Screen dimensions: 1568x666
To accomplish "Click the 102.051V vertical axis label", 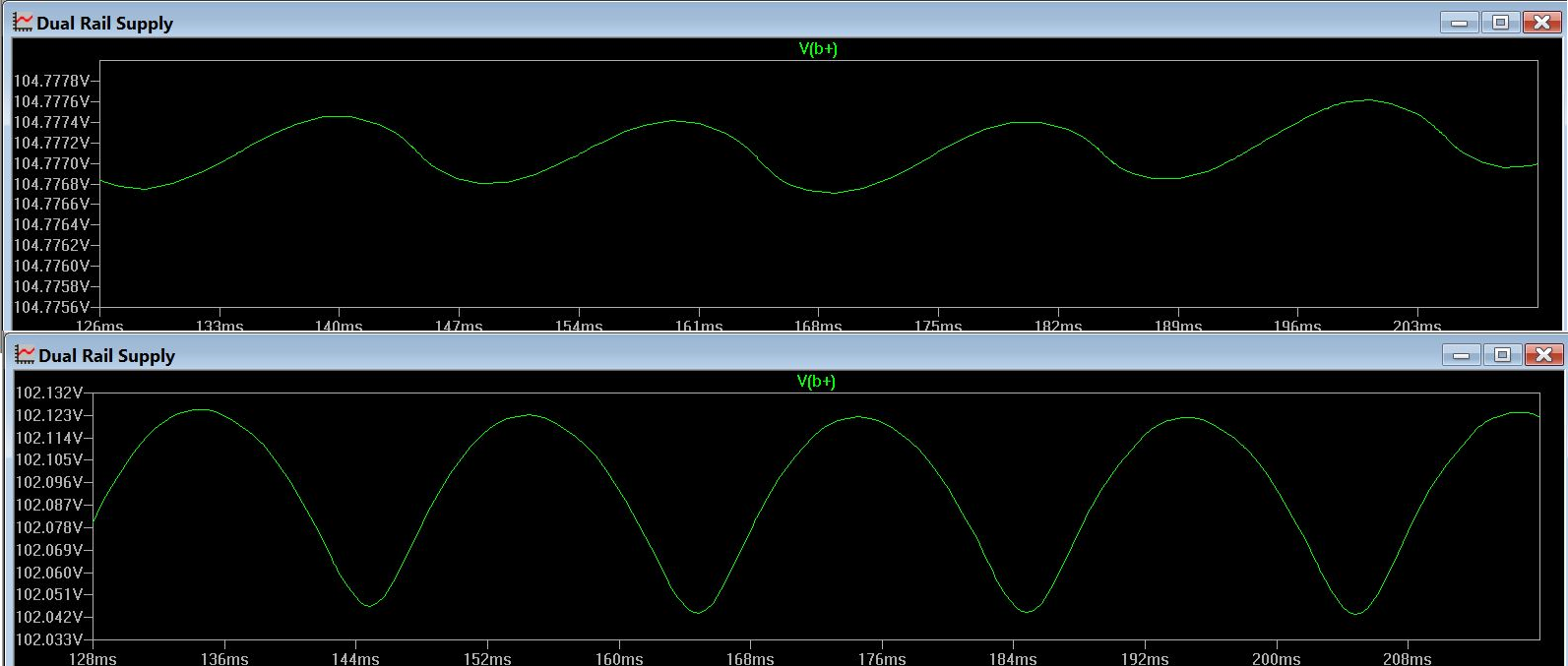I will [49, 594].
